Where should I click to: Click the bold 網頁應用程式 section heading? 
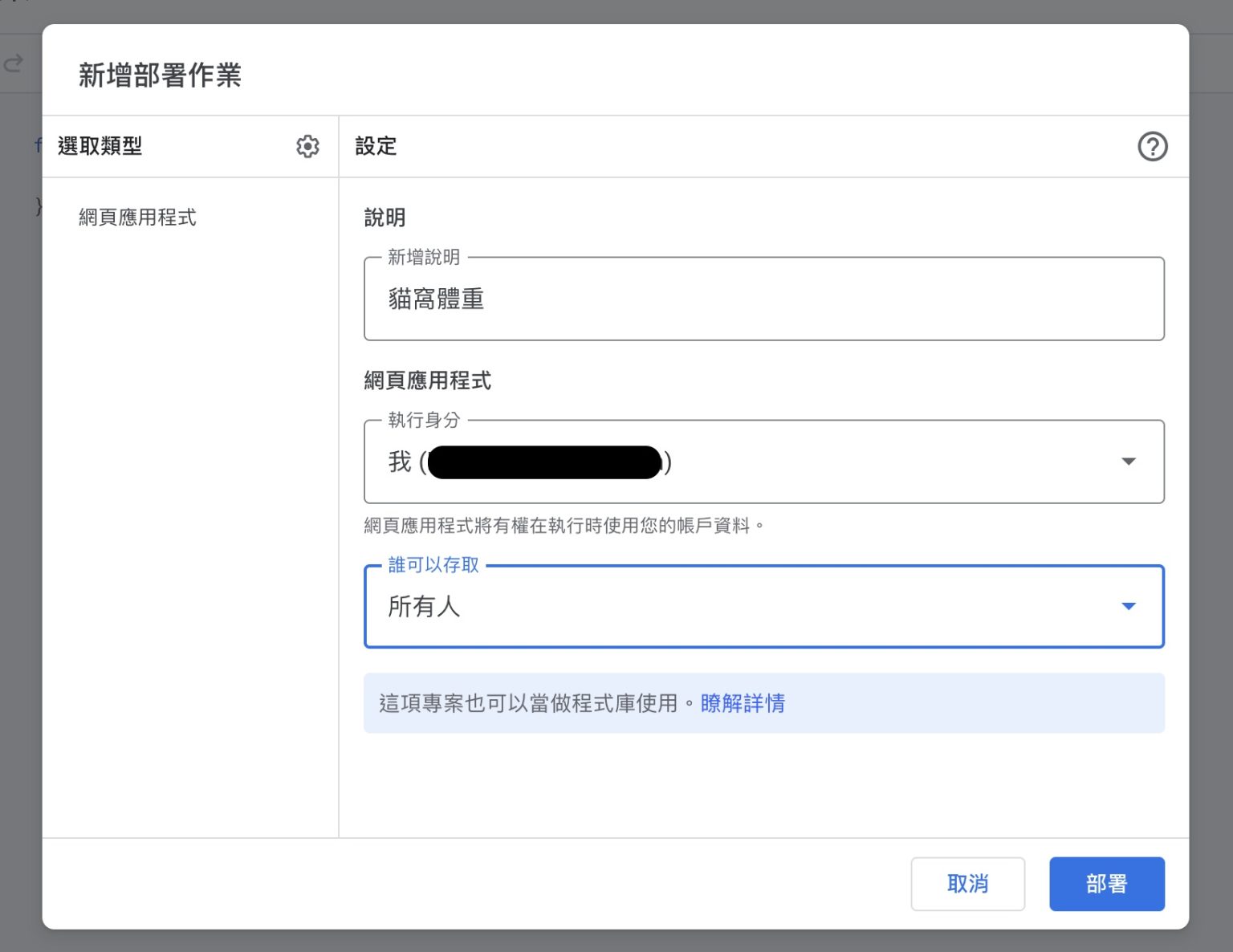click(x=427, y=380)
